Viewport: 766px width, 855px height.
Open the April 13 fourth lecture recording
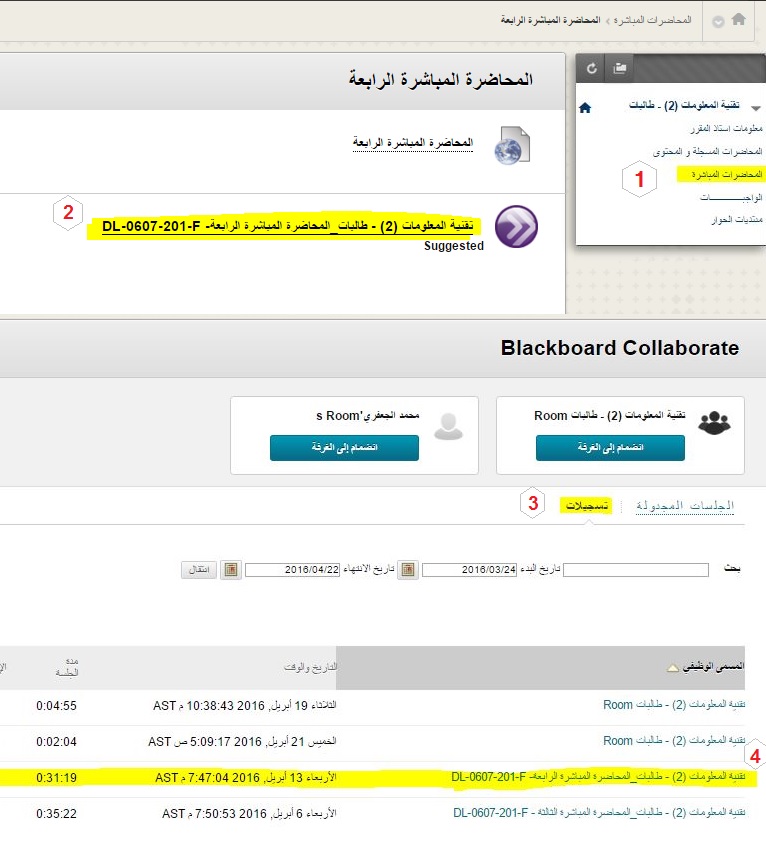point(598,777)
